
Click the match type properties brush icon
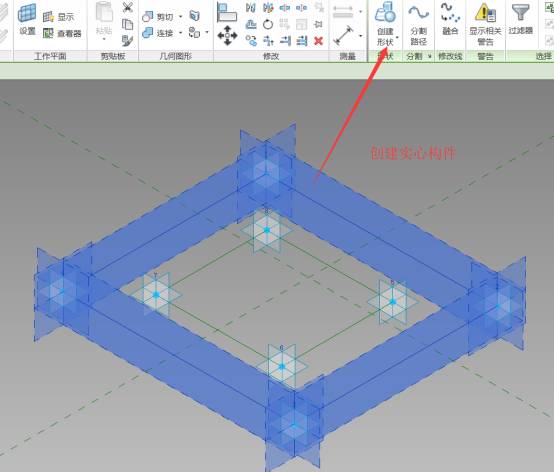click(128, 40)
